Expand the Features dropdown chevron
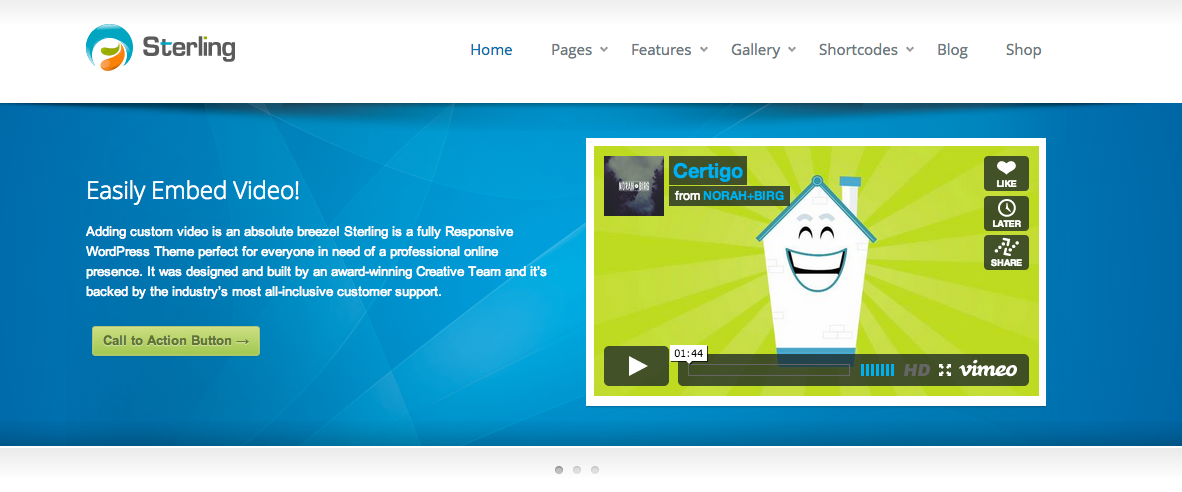Screen dimensions: 1182x492 [x=703, y=50]
